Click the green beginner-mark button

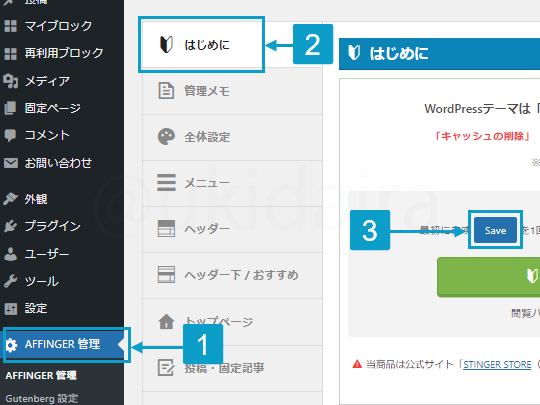(488, 277)
